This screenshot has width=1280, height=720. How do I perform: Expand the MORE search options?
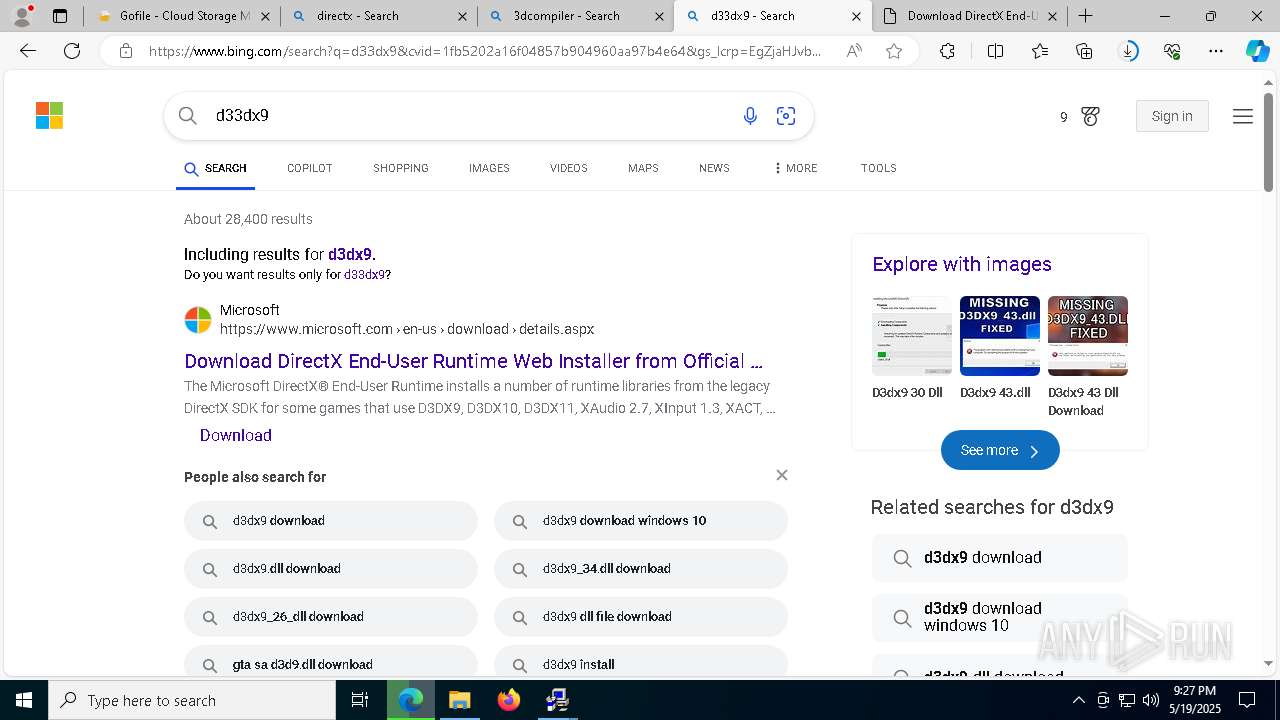[x=795, y=168]
